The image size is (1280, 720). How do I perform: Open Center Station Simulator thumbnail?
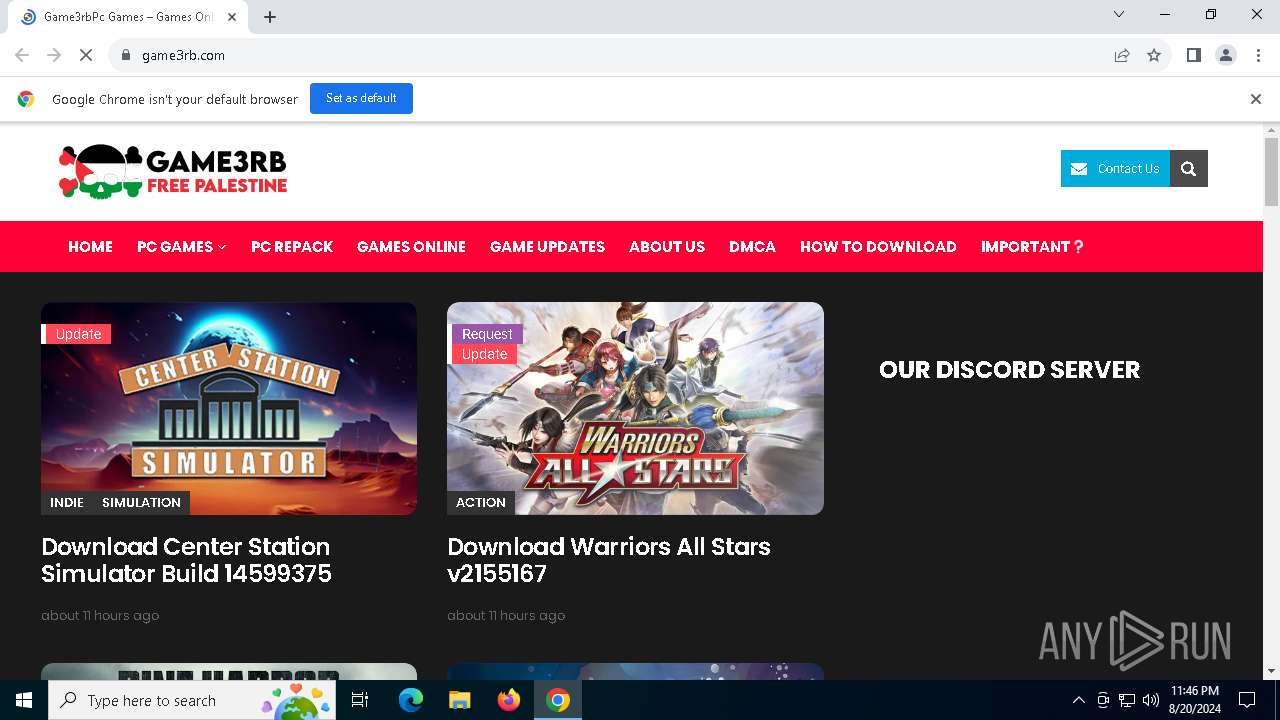tap(229, 408)
